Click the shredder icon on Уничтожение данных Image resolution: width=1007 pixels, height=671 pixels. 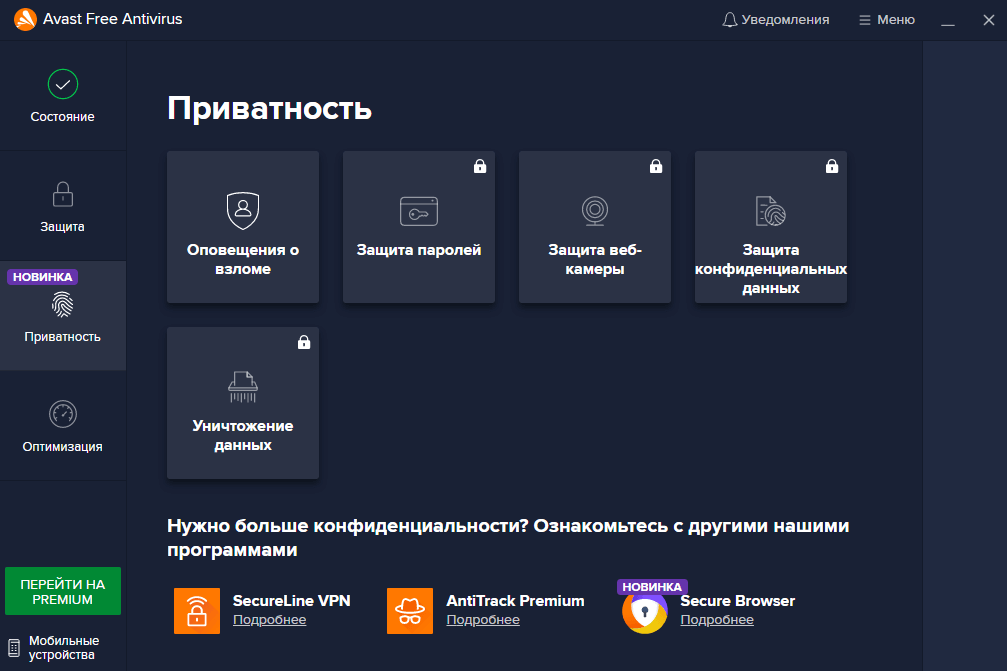tap(243, 387)
